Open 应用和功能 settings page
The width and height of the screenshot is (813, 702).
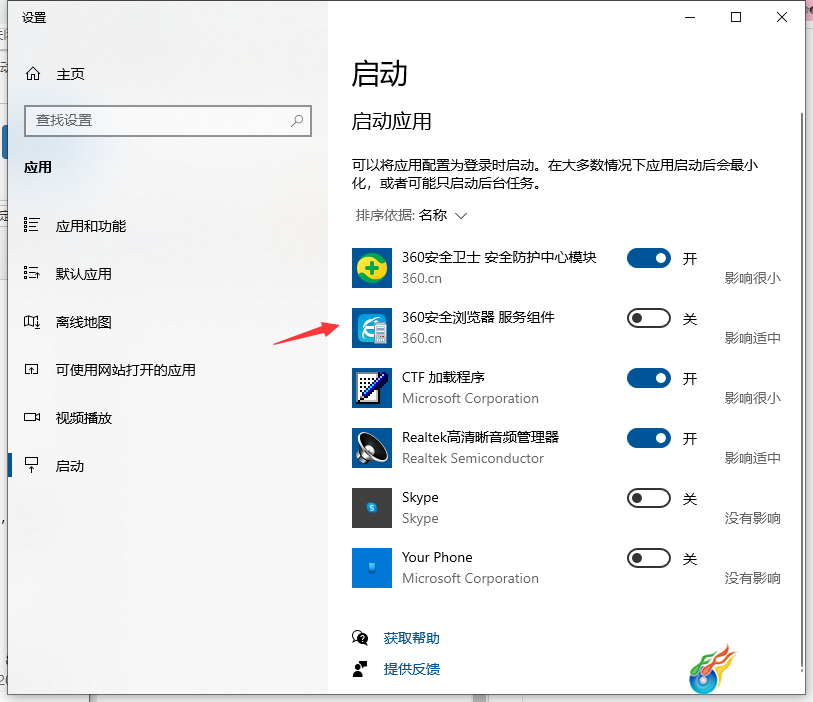[167, 226]
